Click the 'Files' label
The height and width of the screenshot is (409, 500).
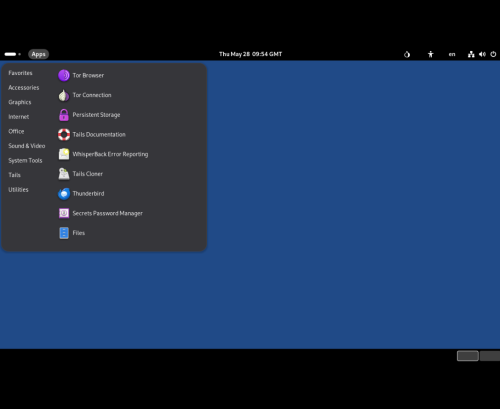coord(79,233)
